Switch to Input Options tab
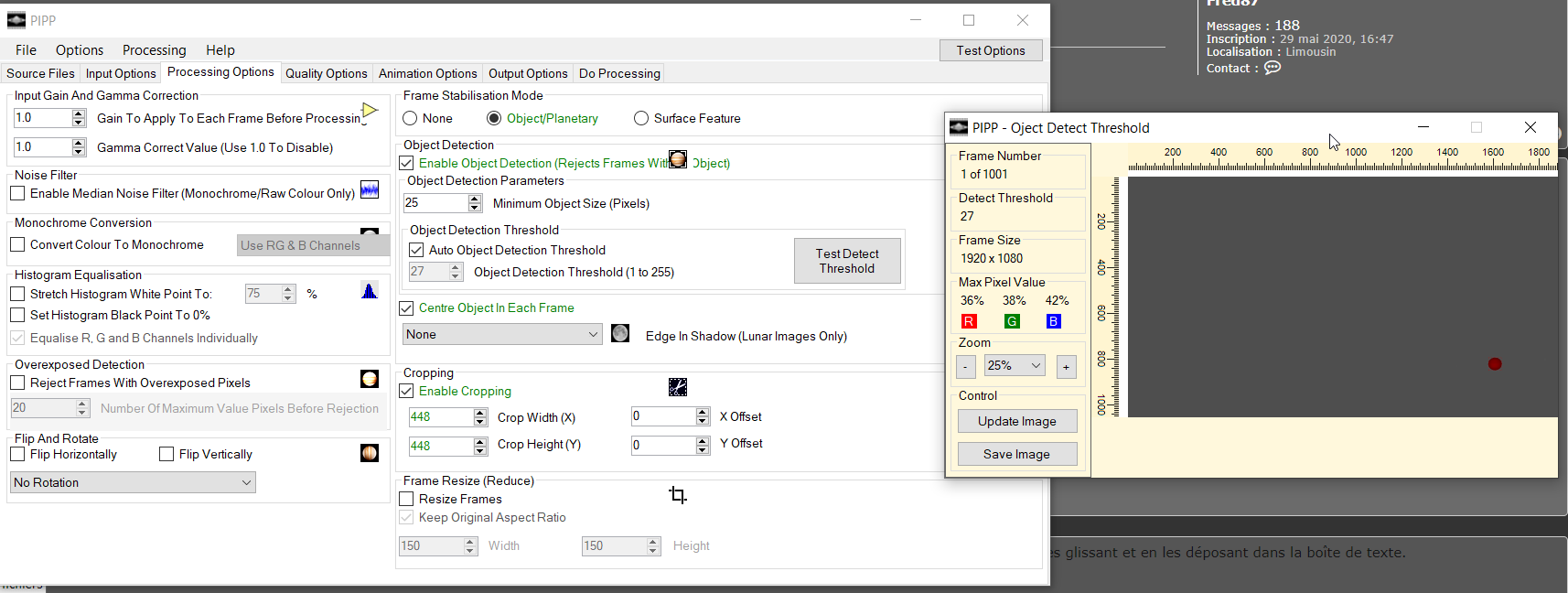The width and height of the screenshot is (1568, 593). 121,73
